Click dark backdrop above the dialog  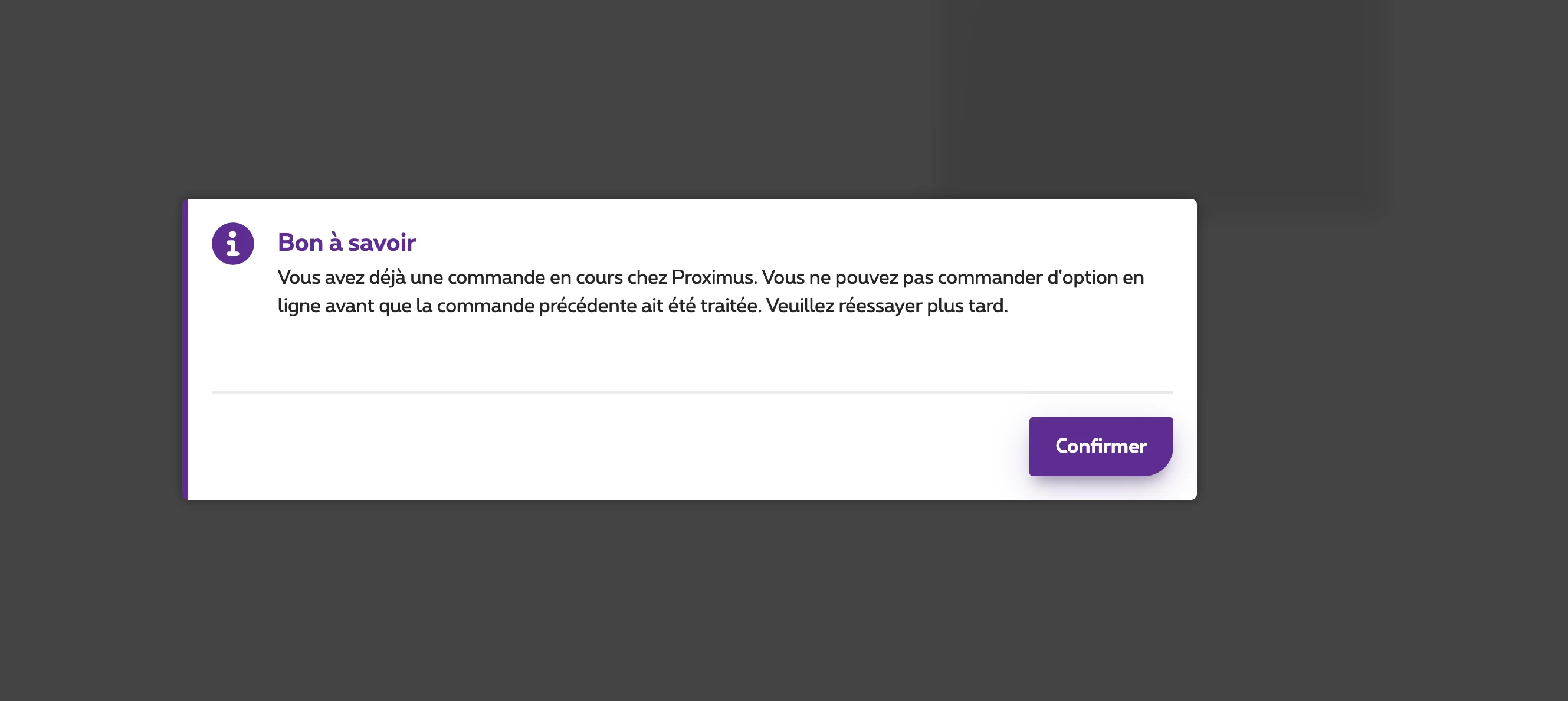pos(691,97)
